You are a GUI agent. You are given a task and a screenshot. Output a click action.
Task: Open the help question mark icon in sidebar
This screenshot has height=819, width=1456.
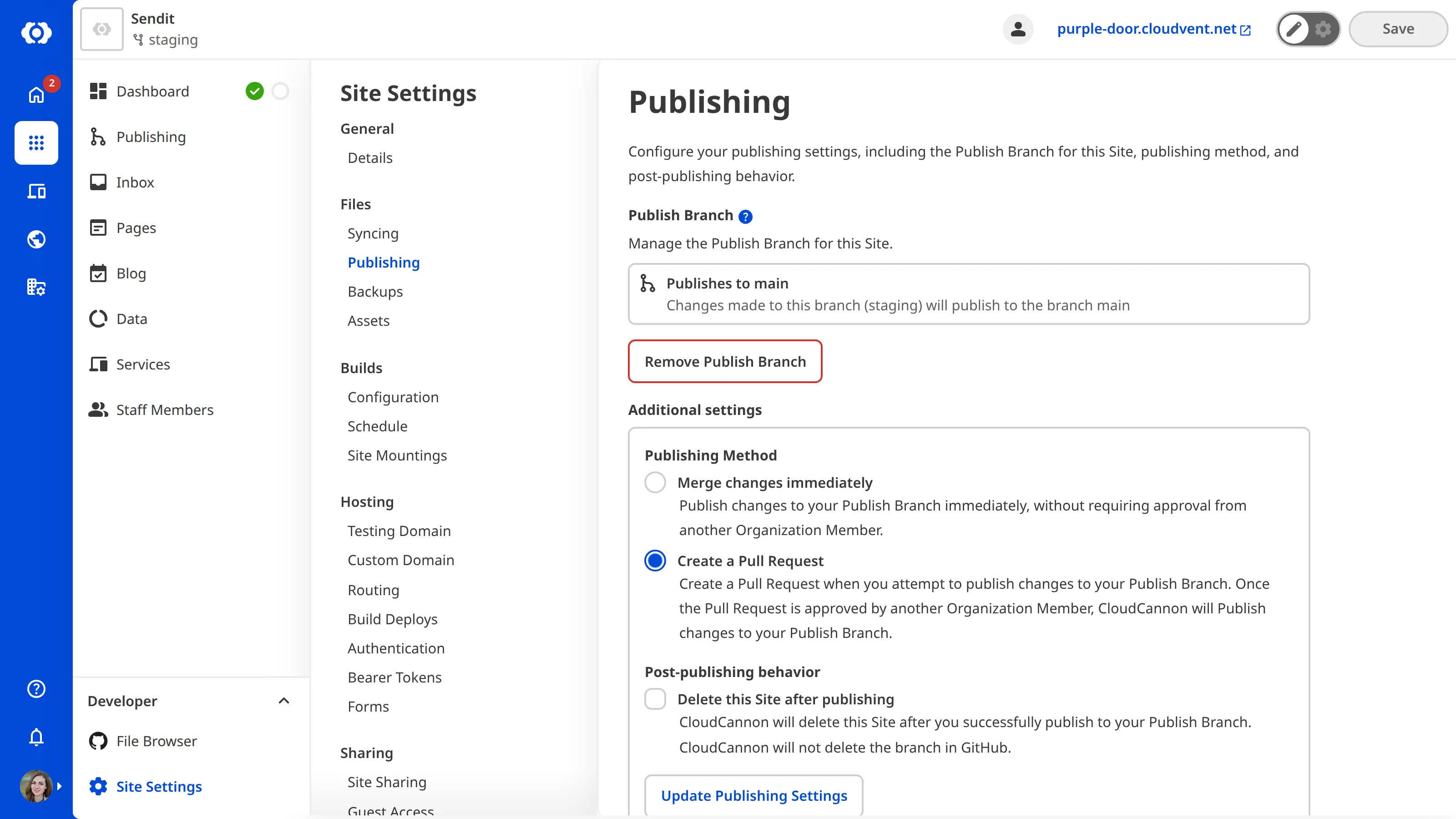tap(36, 688)
